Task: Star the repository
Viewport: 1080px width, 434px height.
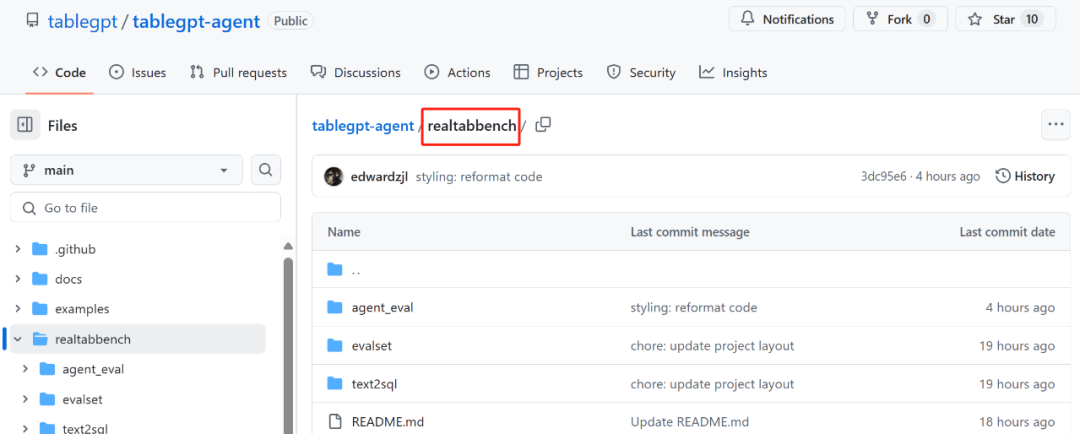Action: point(1005,19)
